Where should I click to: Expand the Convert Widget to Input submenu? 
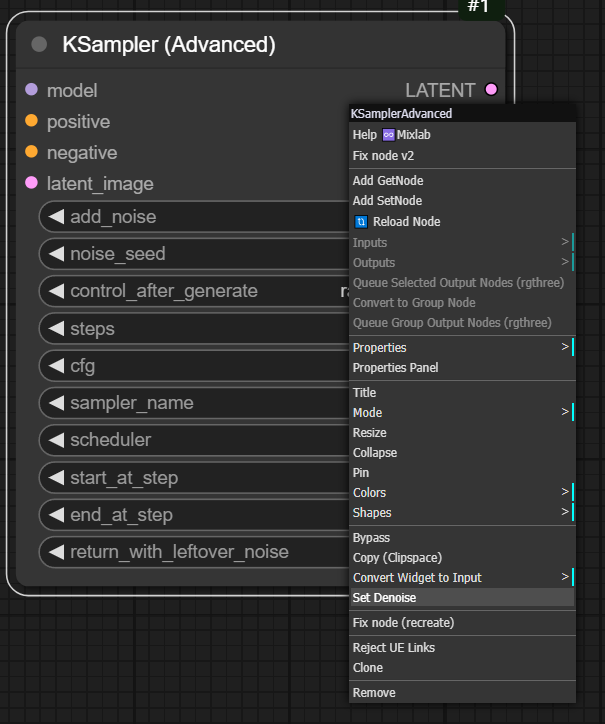(x=461, y=578)
